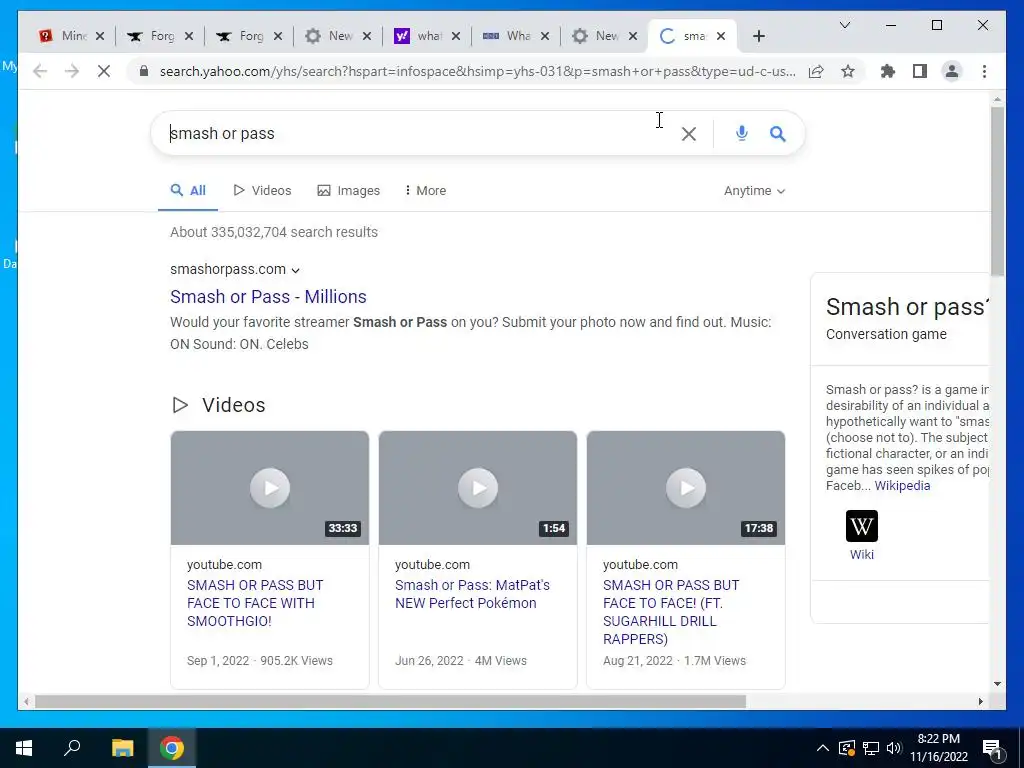The height and width of the screenshot is (768, 1024).
Task: Click the Chrome taskbar icon
Action: pyautogui.click(x=171, y=748)
